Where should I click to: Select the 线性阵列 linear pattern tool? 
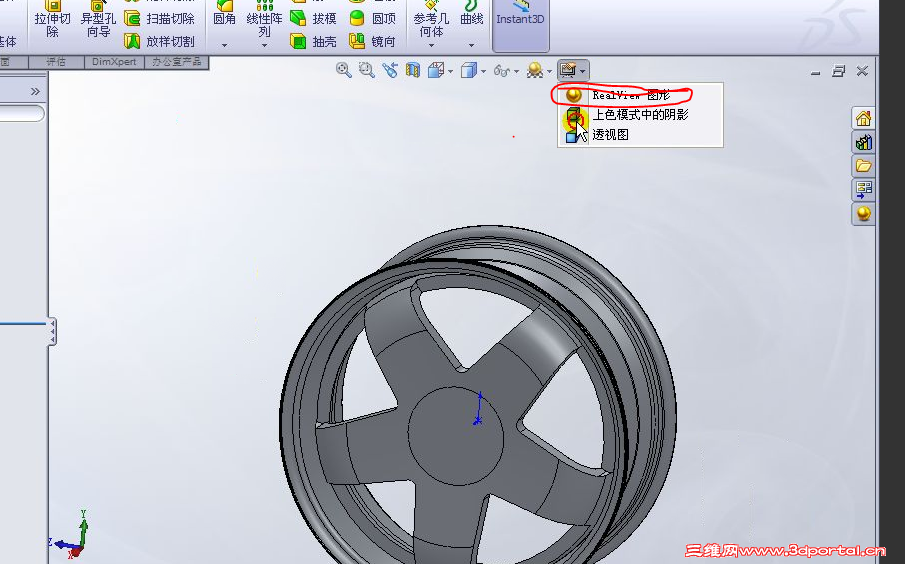tap(264, 19)
